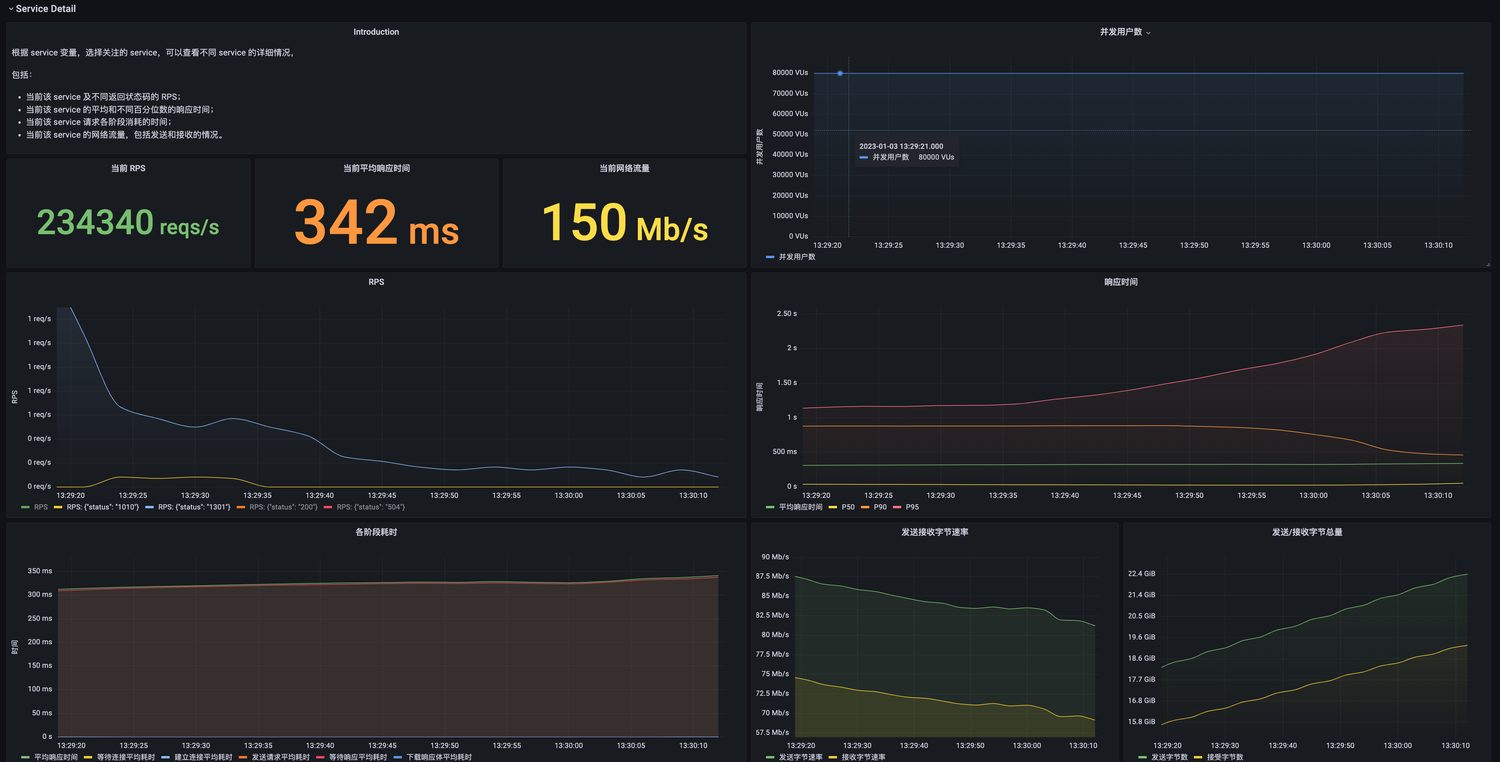Click the RPS status "504" red legend marker

328,507
